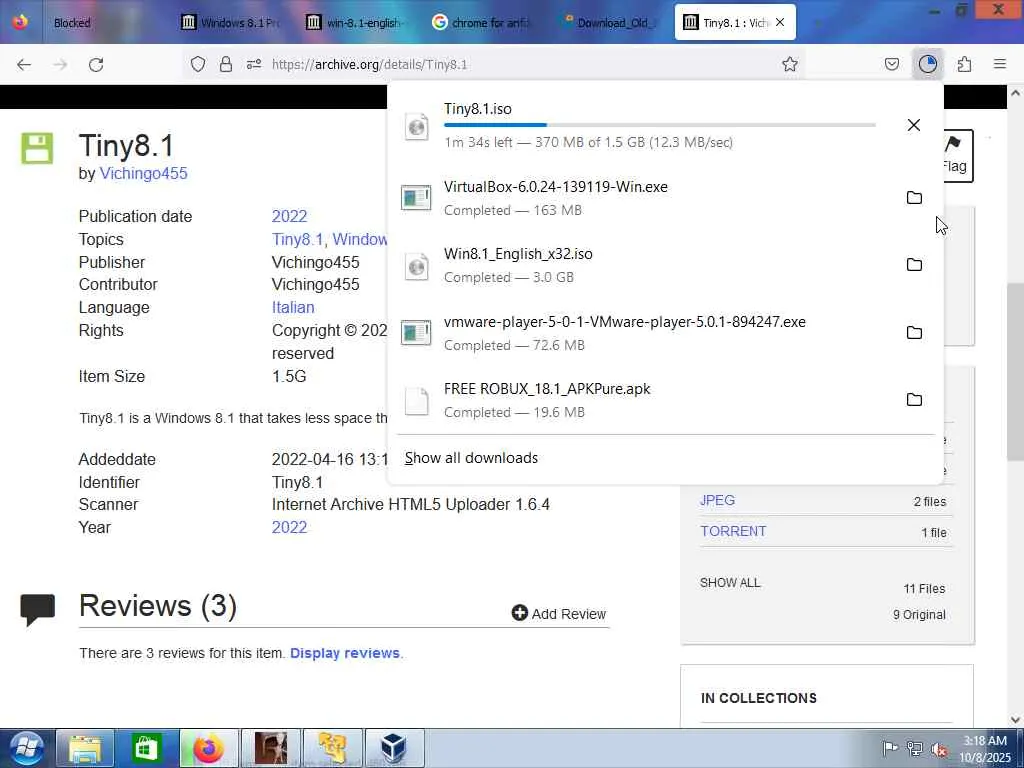
Task: Open the Windows Start button
Action: click(x=26, y=748)
